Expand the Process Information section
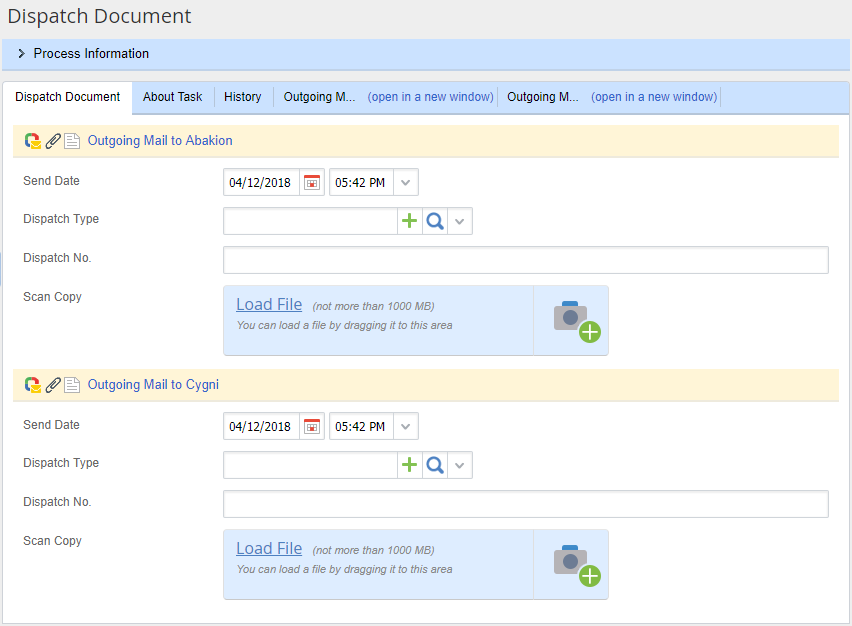The image size is (852, 626). pos(22,54)
